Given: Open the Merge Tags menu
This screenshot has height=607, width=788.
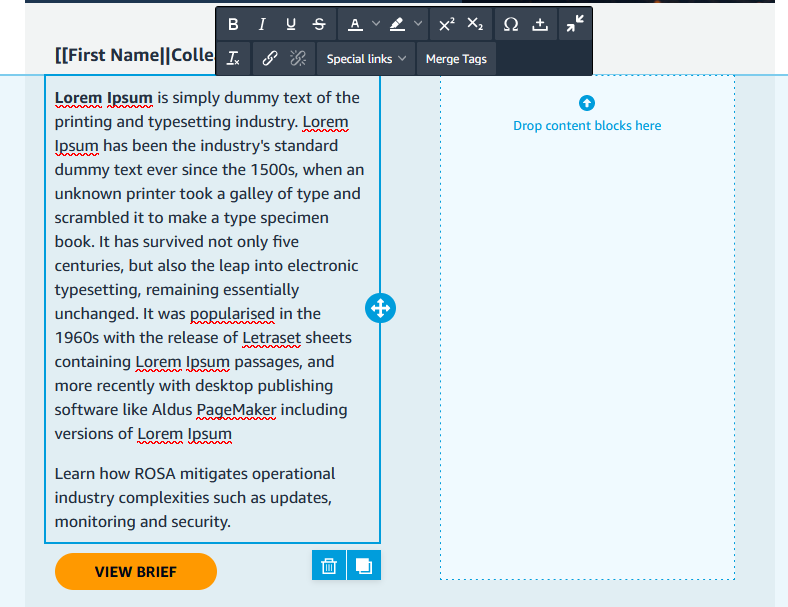Looking at the screenshot, I should pyautogui.click(x=456, y=59).
